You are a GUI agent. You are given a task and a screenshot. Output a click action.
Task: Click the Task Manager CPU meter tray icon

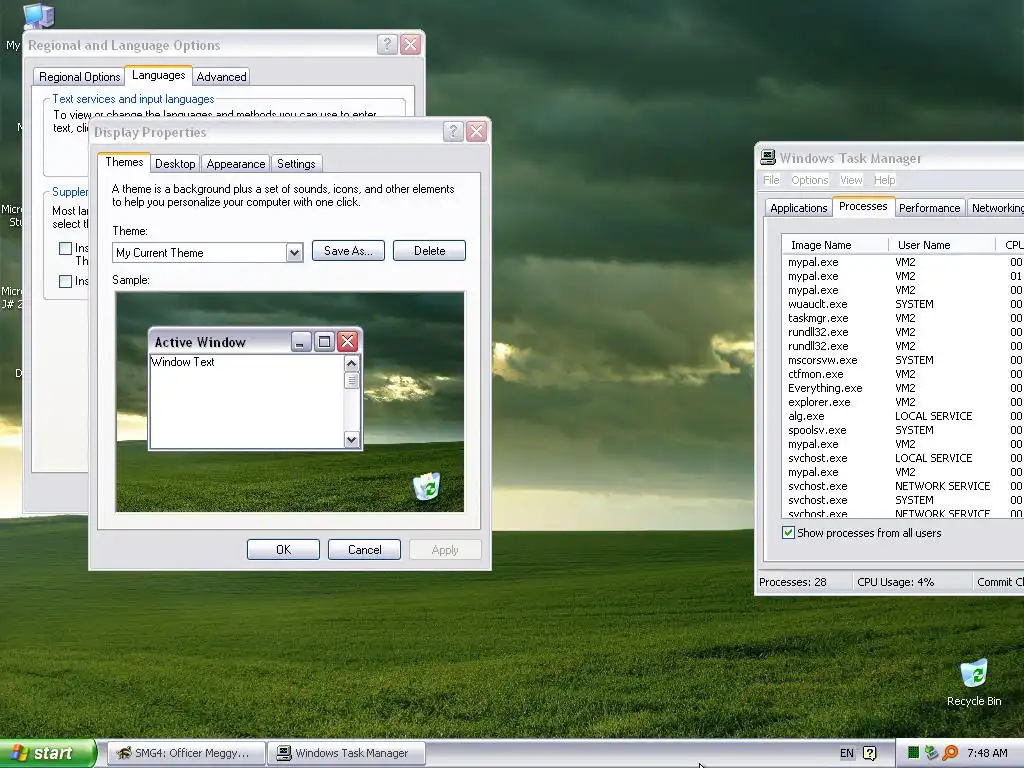point(913,753)
